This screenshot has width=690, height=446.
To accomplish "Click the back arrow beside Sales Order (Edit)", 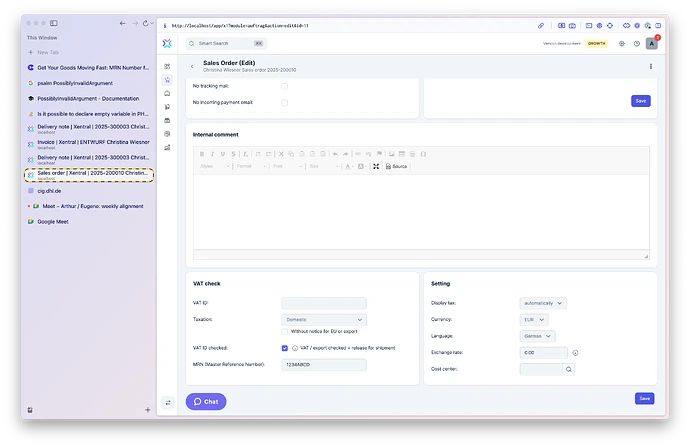I will tap(192, 66).
